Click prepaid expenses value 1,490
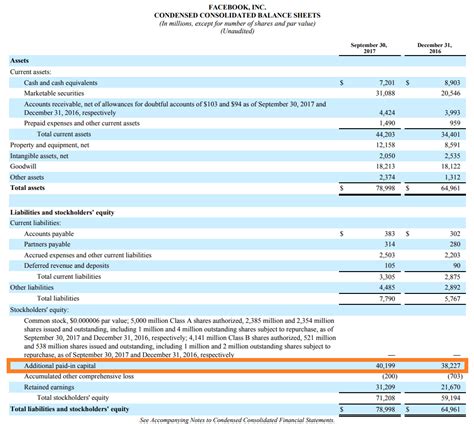Image resolution: width=474 pixels, height=424 pixels. pos(387,123)
